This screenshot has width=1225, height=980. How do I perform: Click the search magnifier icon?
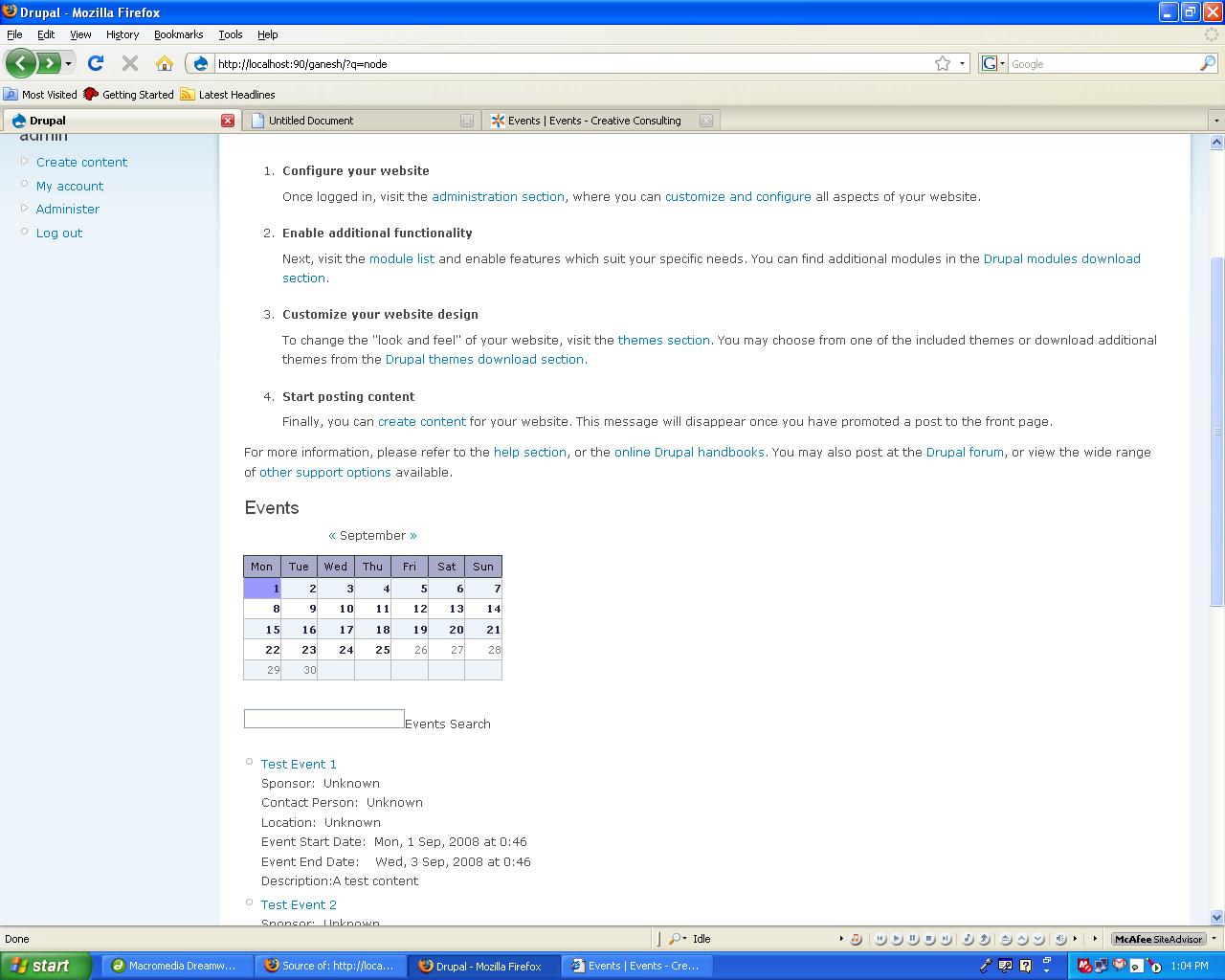pyautogui.click(x=1208, y=63)
